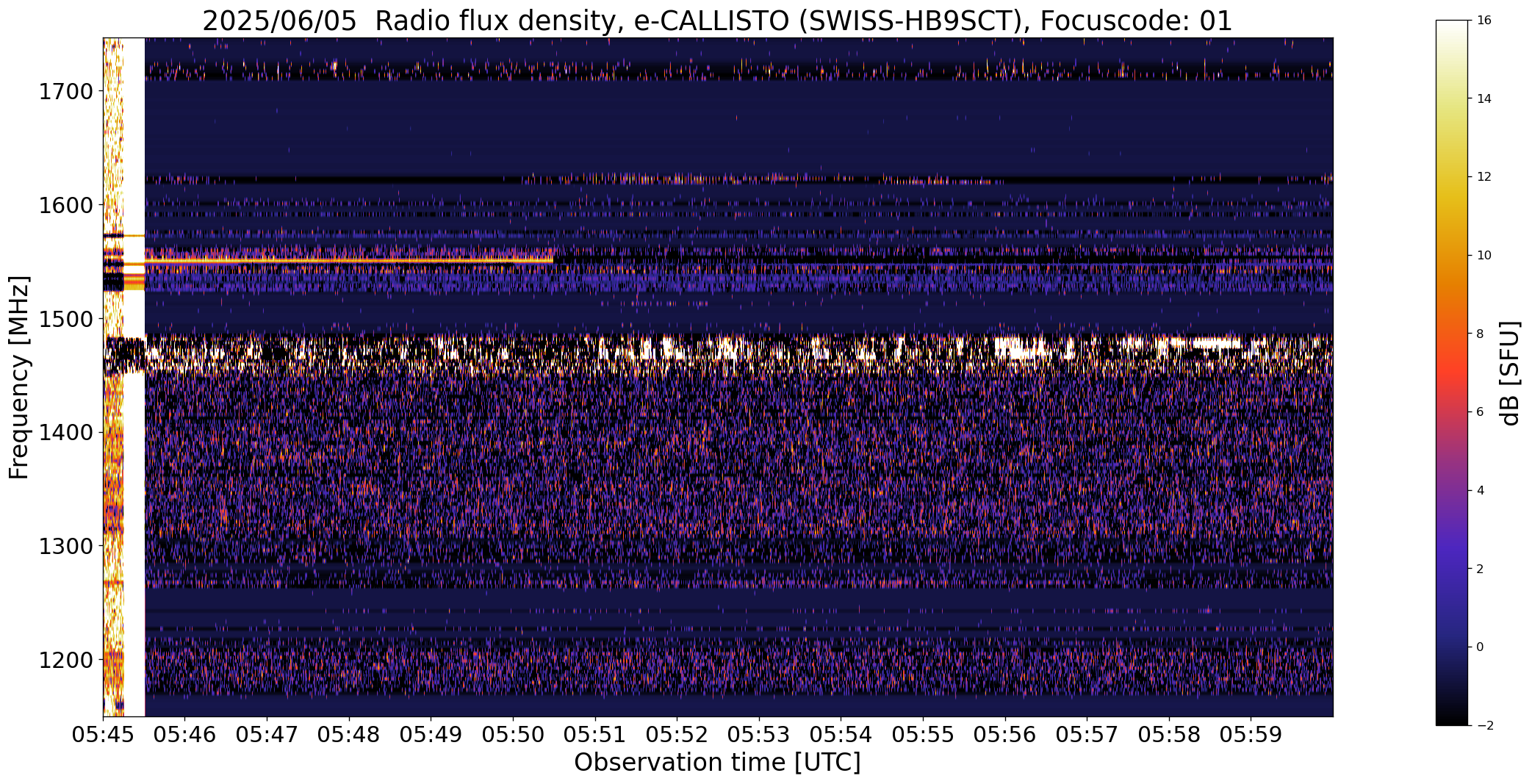This screenshot has height=784, width=1532.
Task: Click the 05:55 time tick label
Action: (x=923, y=735)
